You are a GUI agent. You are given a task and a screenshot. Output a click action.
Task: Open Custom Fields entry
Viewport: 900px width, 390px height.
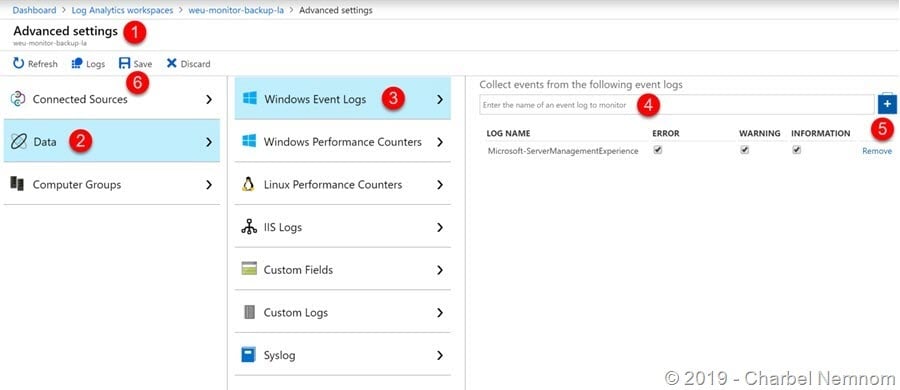tap(343, 269)
